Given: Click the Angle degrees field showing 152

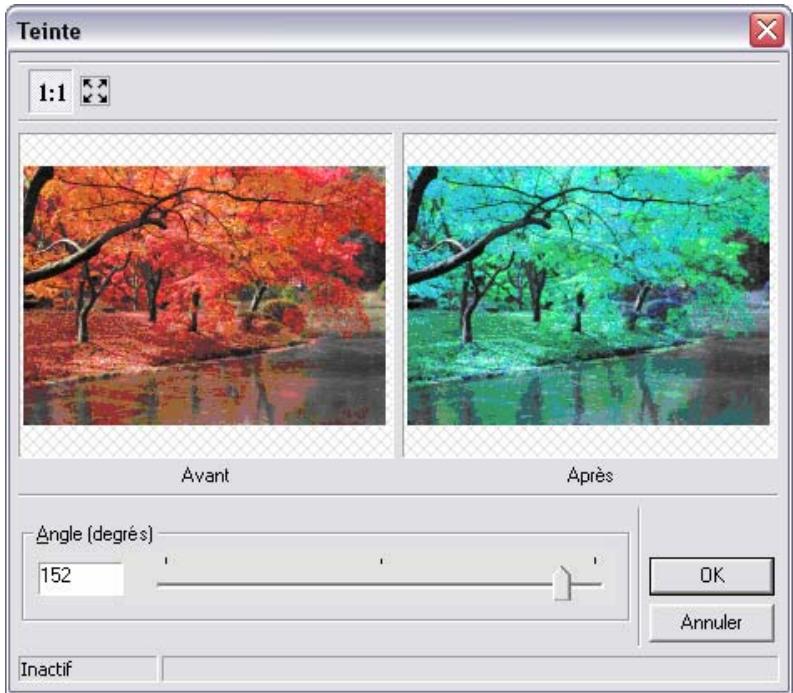Looking at the screenshot, I should click(80, 578).
